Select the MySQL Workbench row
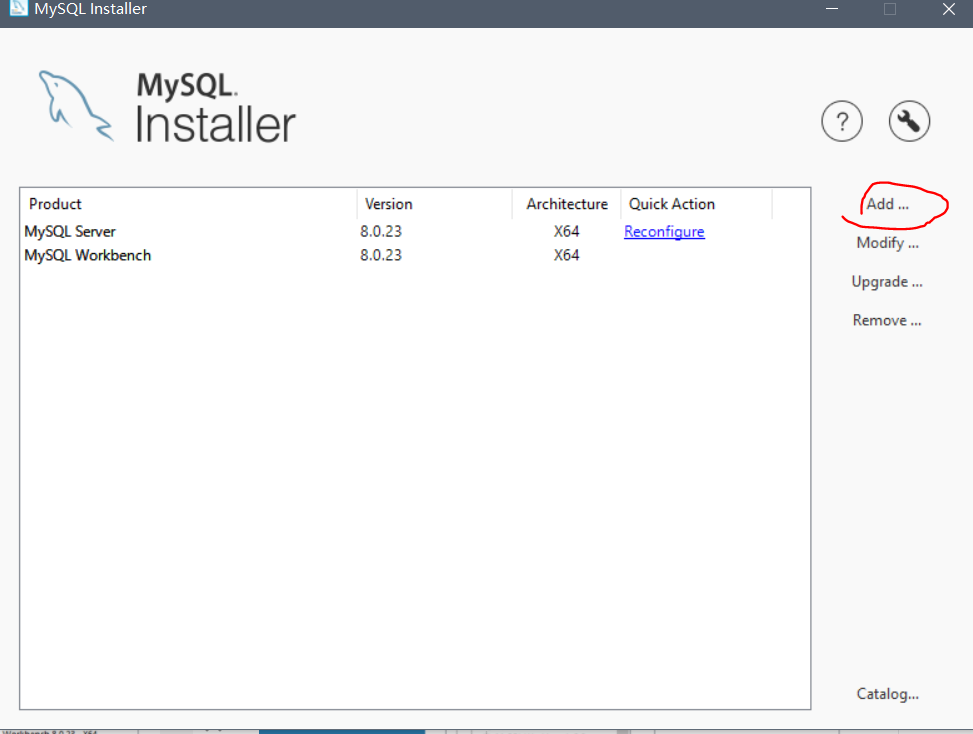 point(415,255)
